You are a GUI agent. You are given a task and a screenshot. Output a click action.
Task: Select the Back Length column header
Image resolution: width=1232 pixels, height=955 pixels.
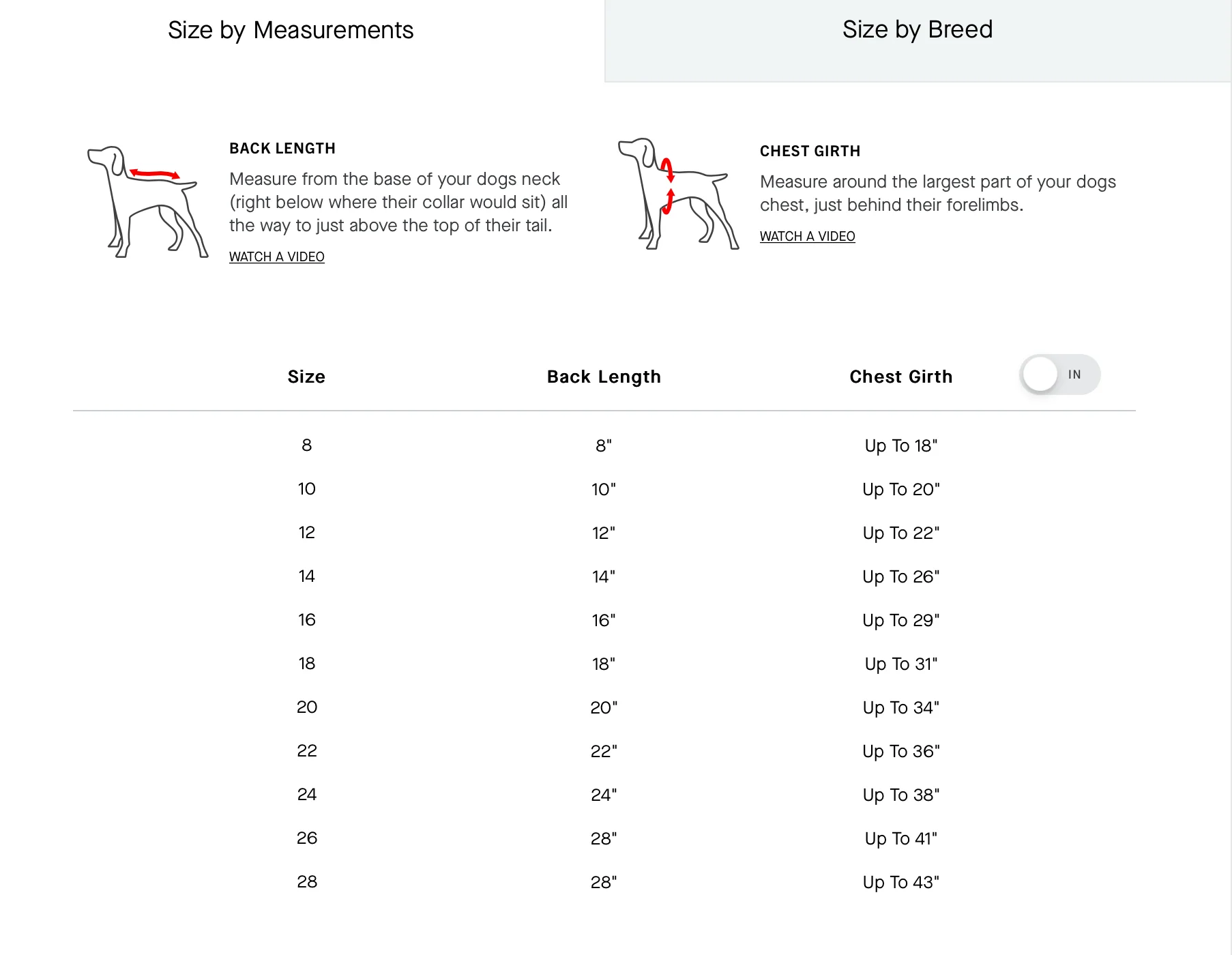click(604, 377)
